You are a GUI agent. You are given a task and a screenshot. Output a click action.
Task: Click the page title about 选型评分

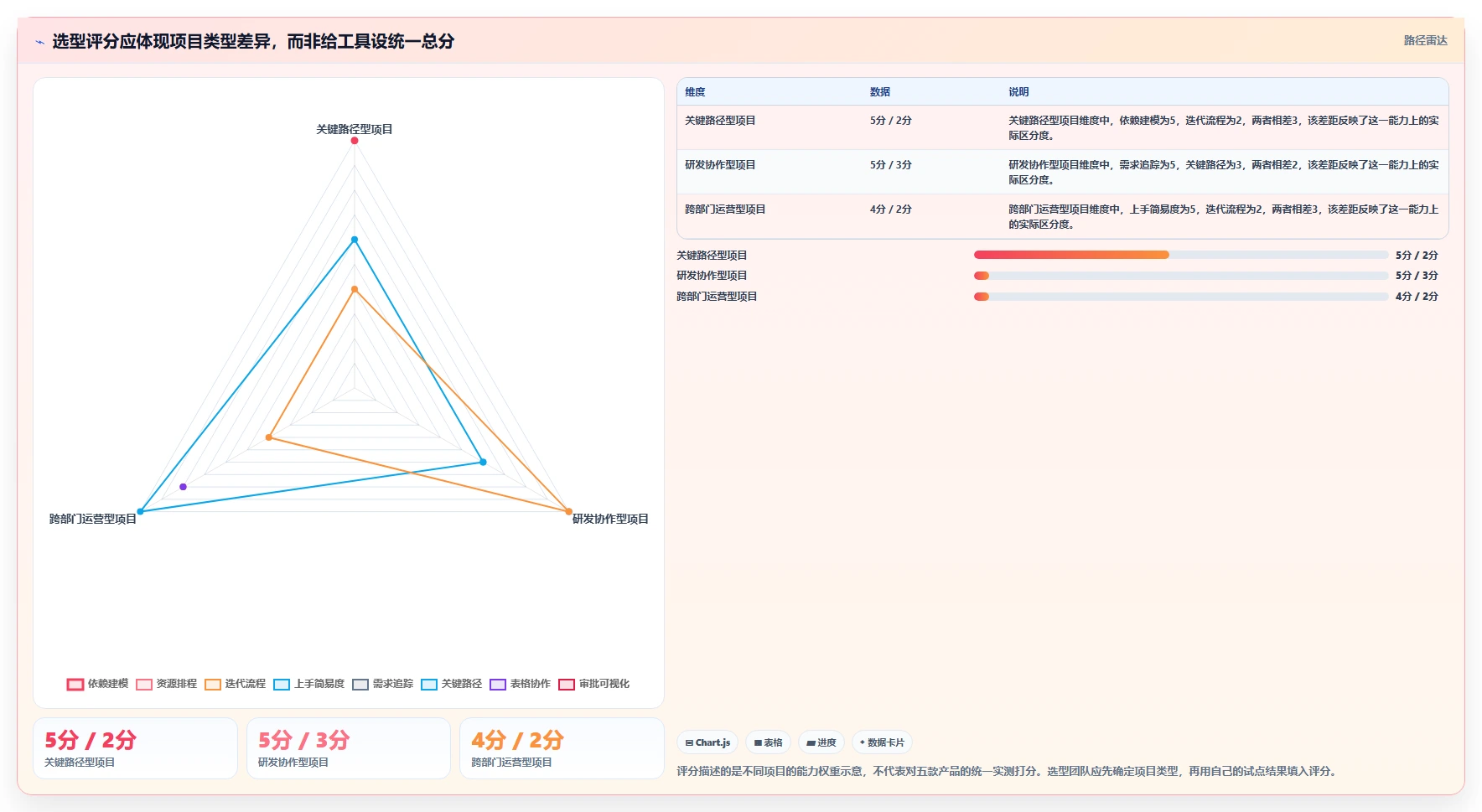(x=253, y=41)
